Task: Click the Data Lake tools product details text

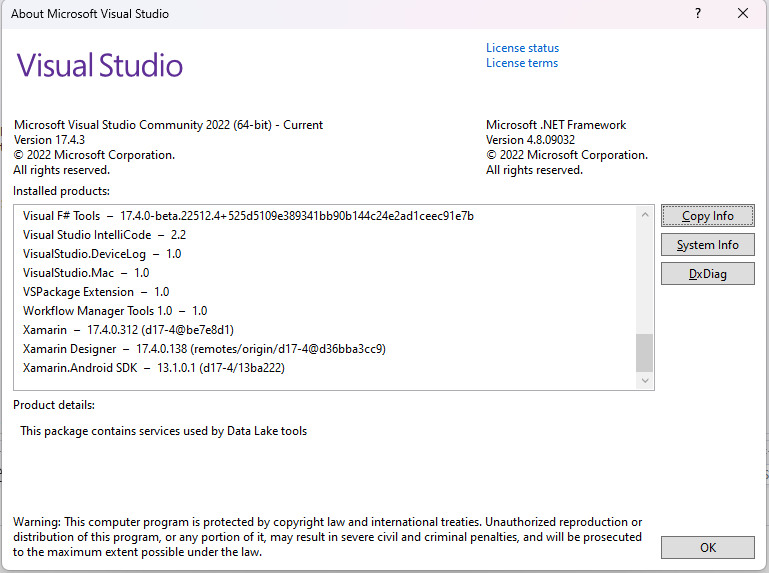Action: [164, 431]
